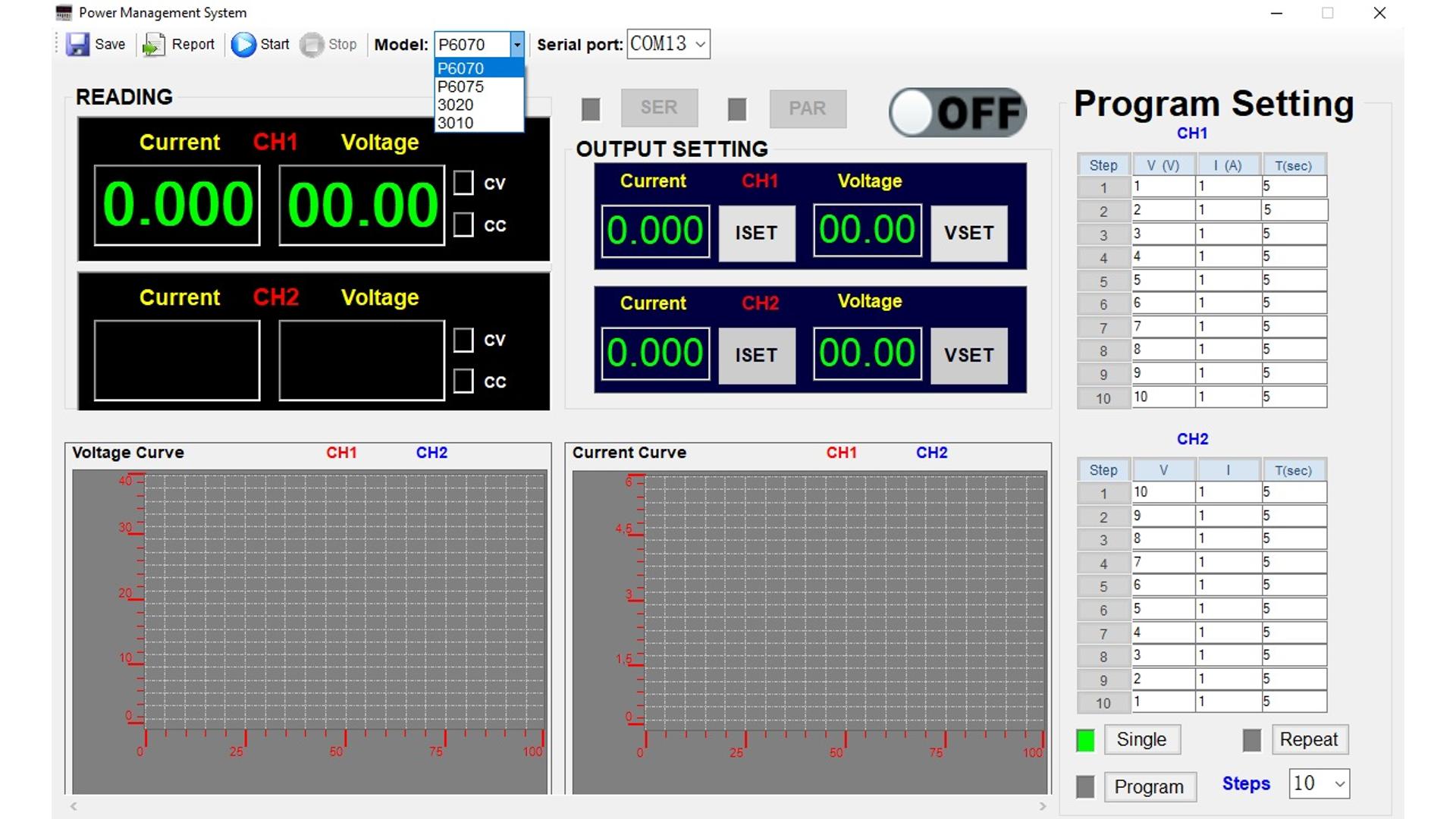Click the gray indicator beside Repeat
Screen dimensions: 1456x819
point(1252,740)
